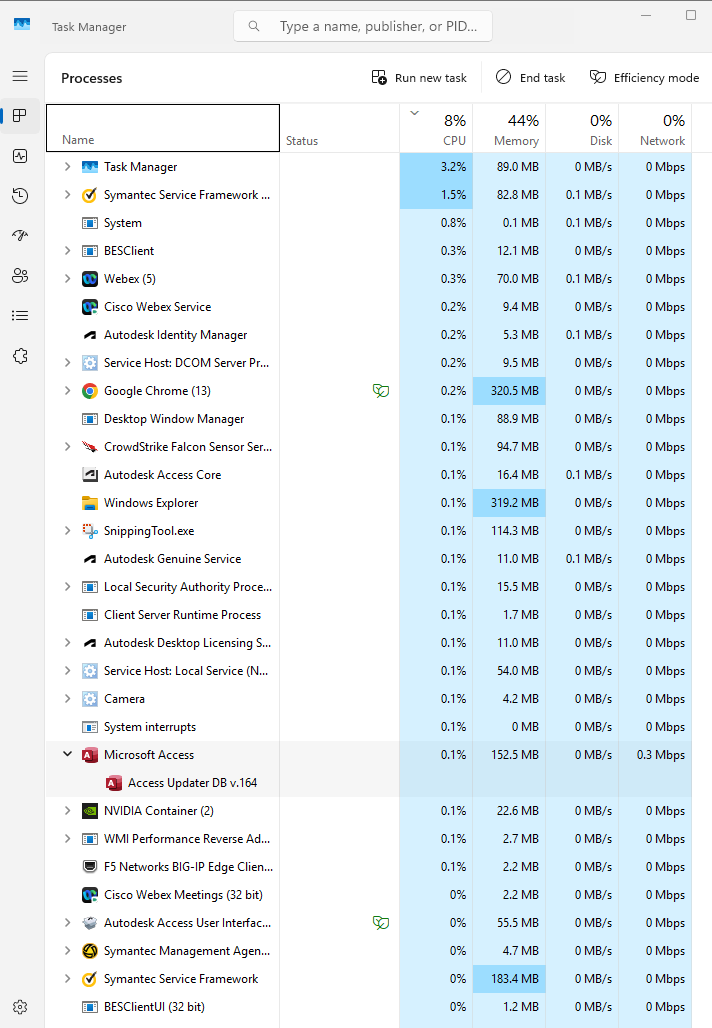Click the End task button
Viewport: 712px width, 1028px height.
(x=531, y=78)
